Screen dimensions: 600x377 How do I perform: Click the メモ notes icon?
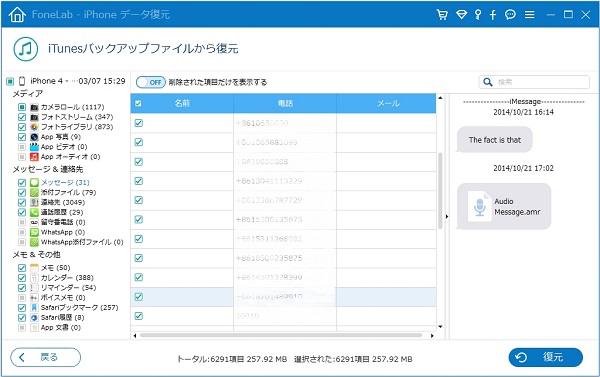(x=34, y=268)
